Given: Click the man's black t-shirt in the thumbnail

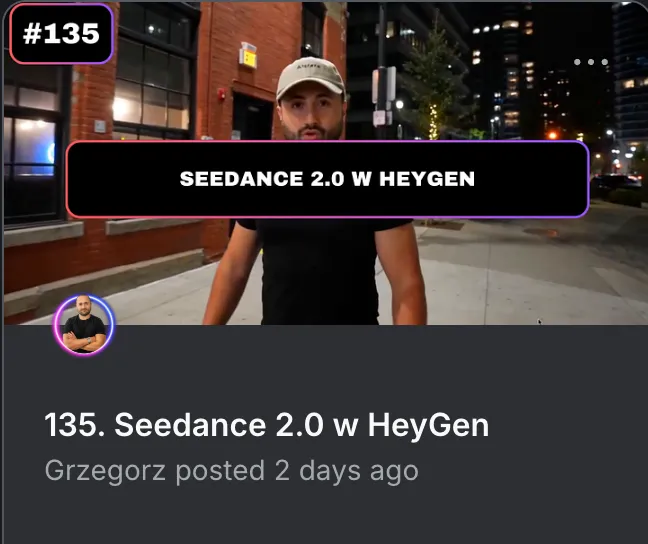Looking at the screenshot, I should (x=318, y=271).
